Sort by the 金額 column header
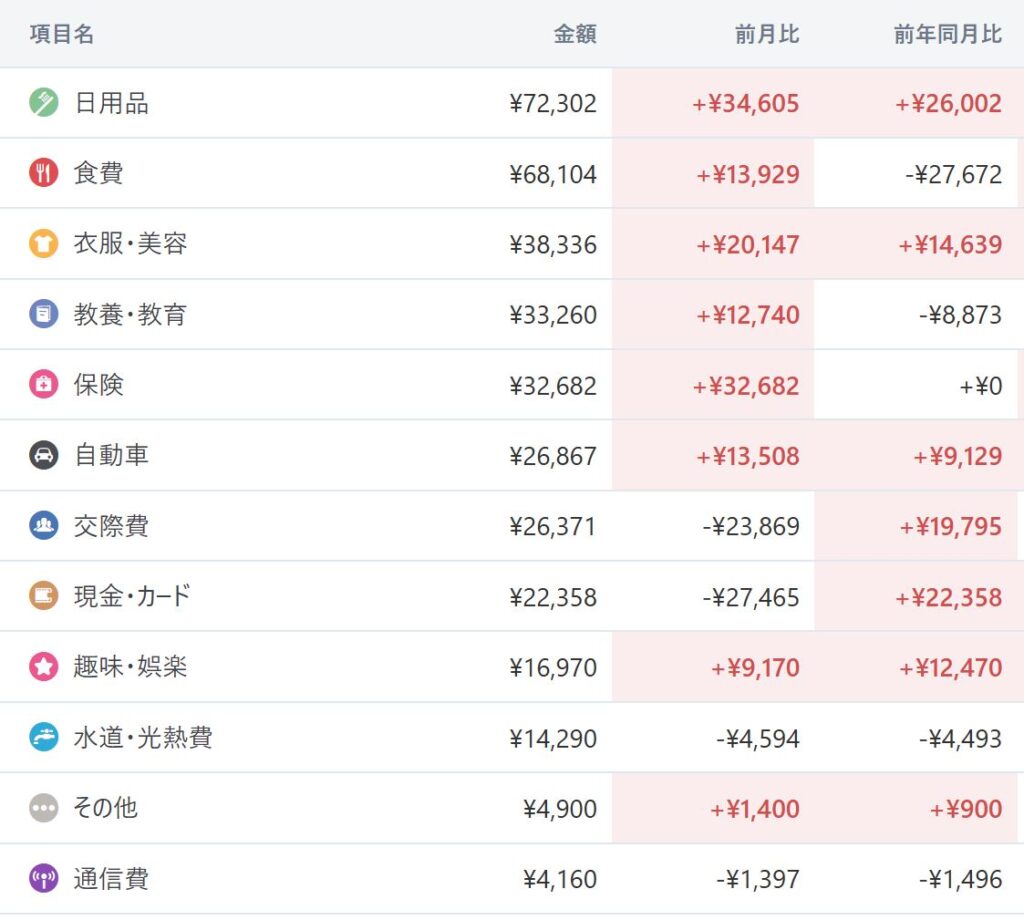The width and height of the screenshot is (1024, 920). (x=575, y=34)
